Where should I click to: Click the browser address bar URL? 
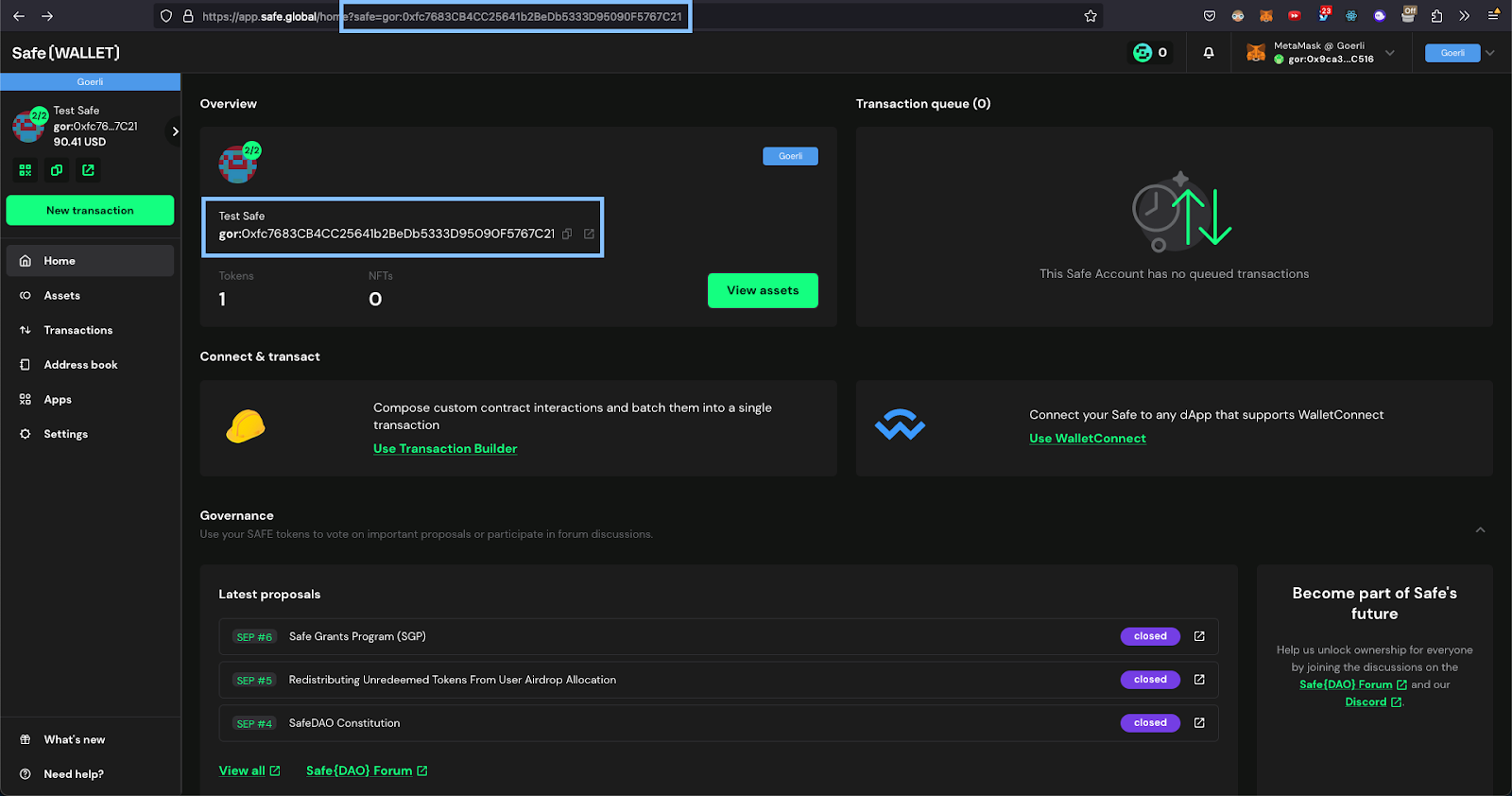click(442, 16)
